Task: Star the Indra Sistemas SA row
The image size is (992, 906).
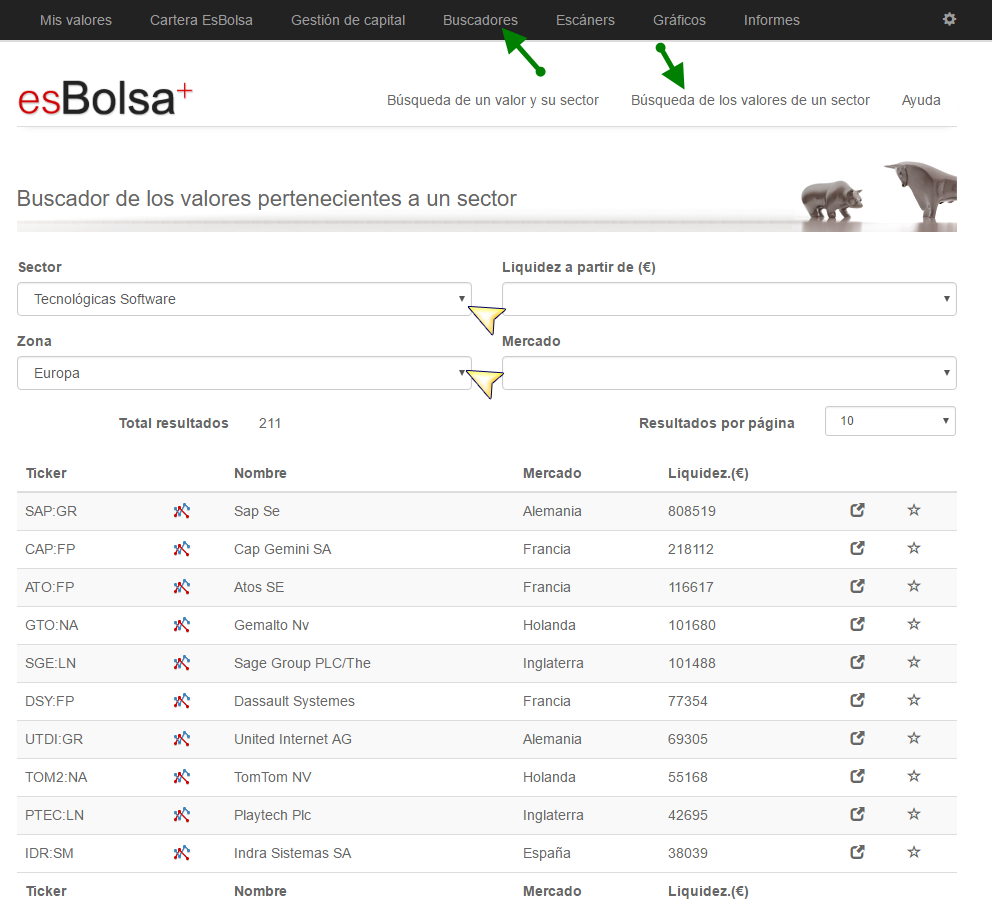Action: click(914, 852)
